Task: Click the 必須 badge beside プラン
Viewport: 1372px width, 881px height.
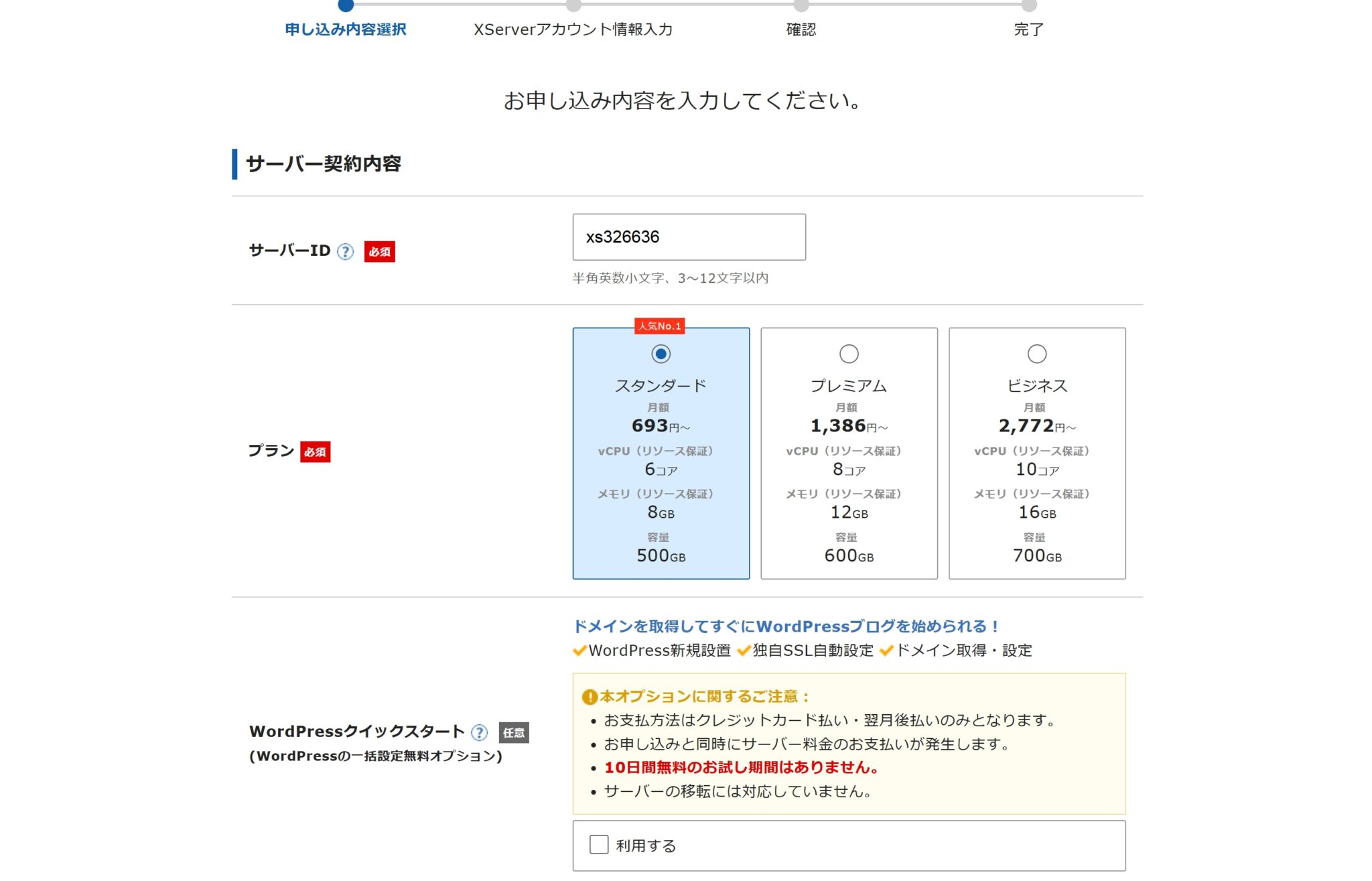Action: pos(316,452)
